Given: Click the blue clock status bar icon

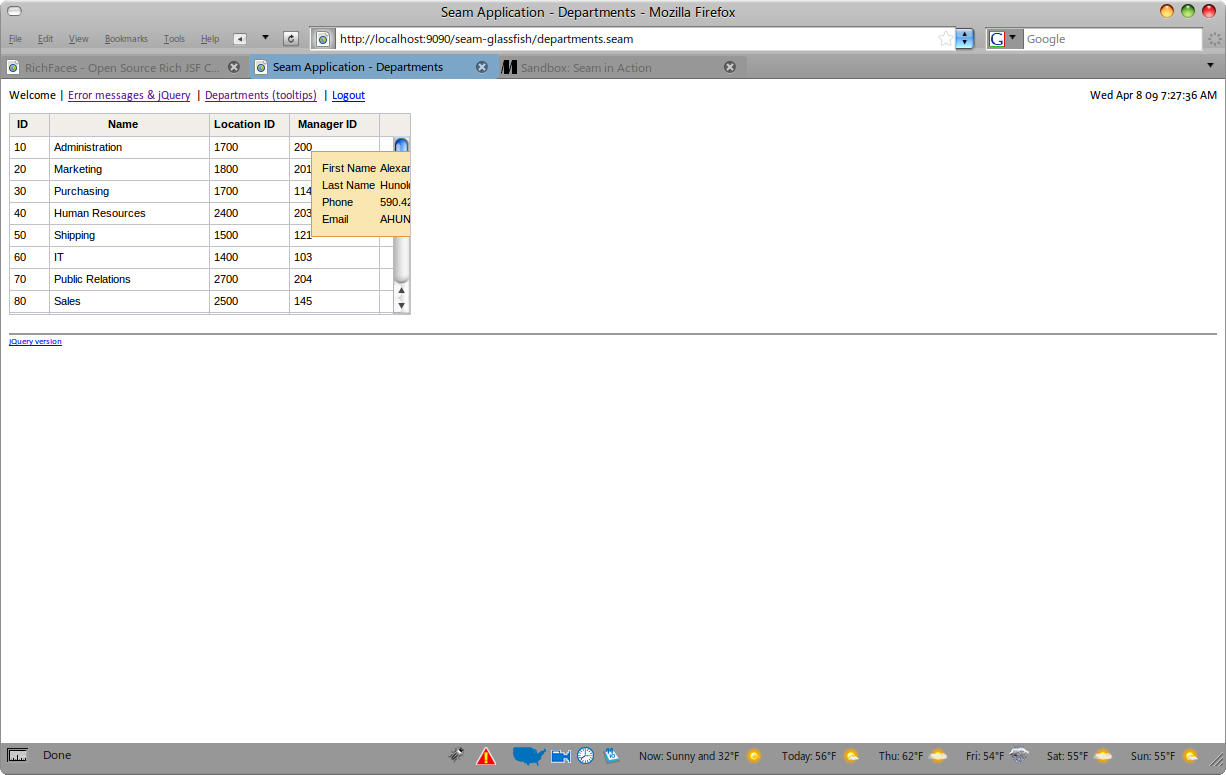Looking at the screenshot, I should pos(585,756).
